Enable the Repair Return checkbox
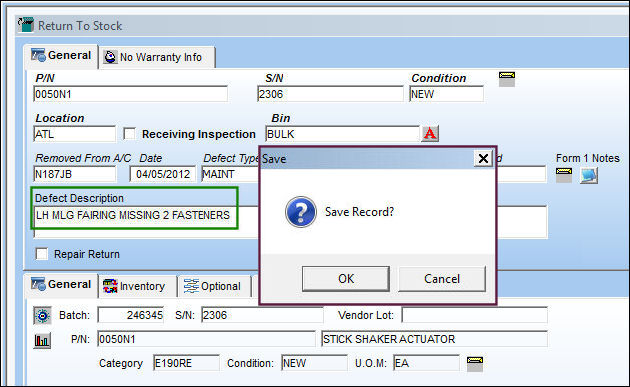Image resolution: width=630 pixels, height=387 pixels. click(x=42, y=254)
